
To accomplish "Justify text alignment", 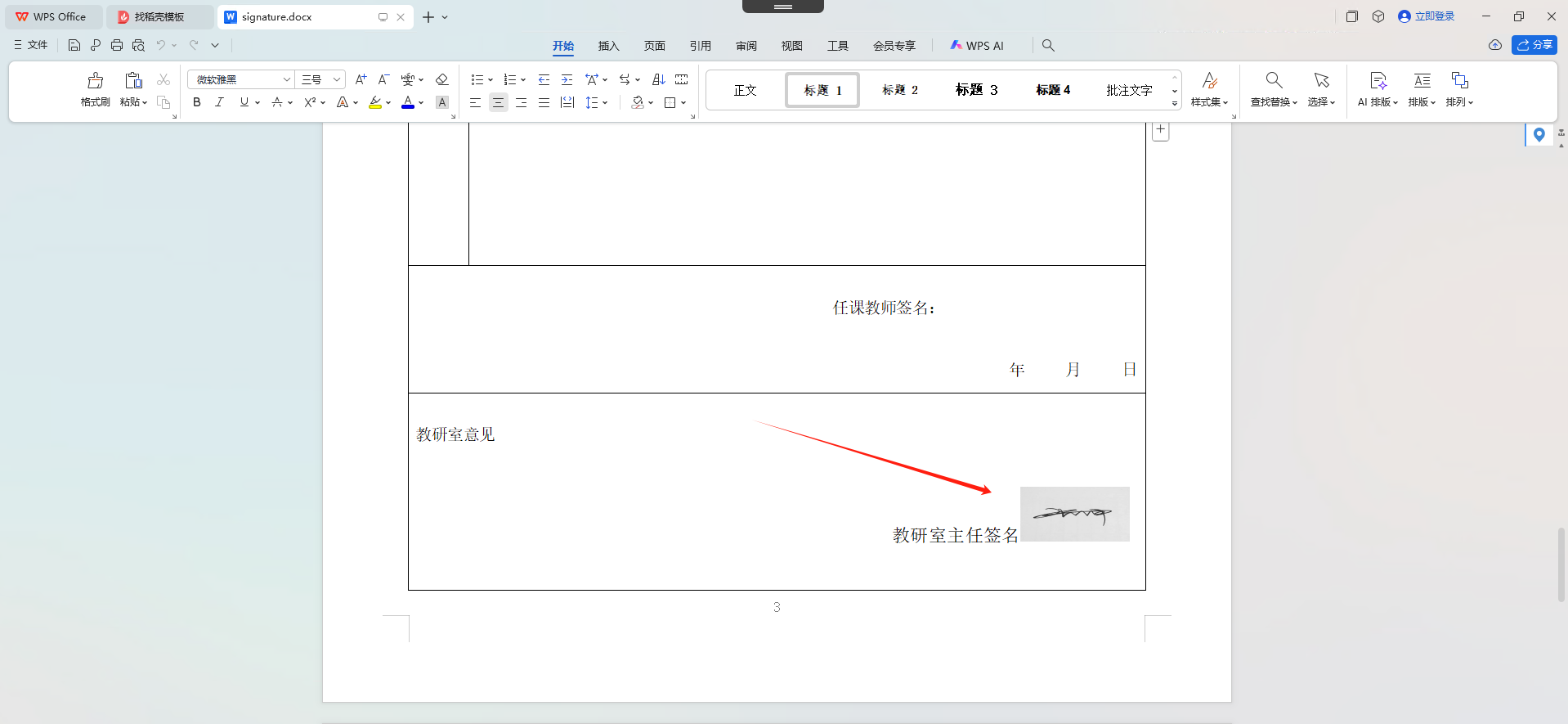I will point(544,102).
